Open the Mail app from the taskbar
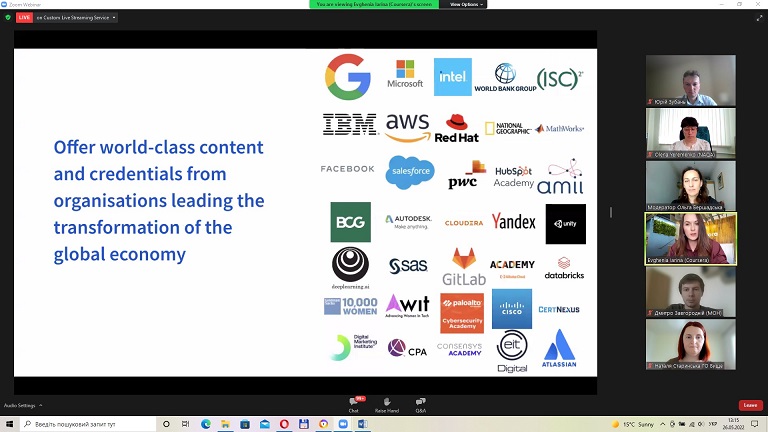This screenshot has width=768, height=432. (264, 424)
